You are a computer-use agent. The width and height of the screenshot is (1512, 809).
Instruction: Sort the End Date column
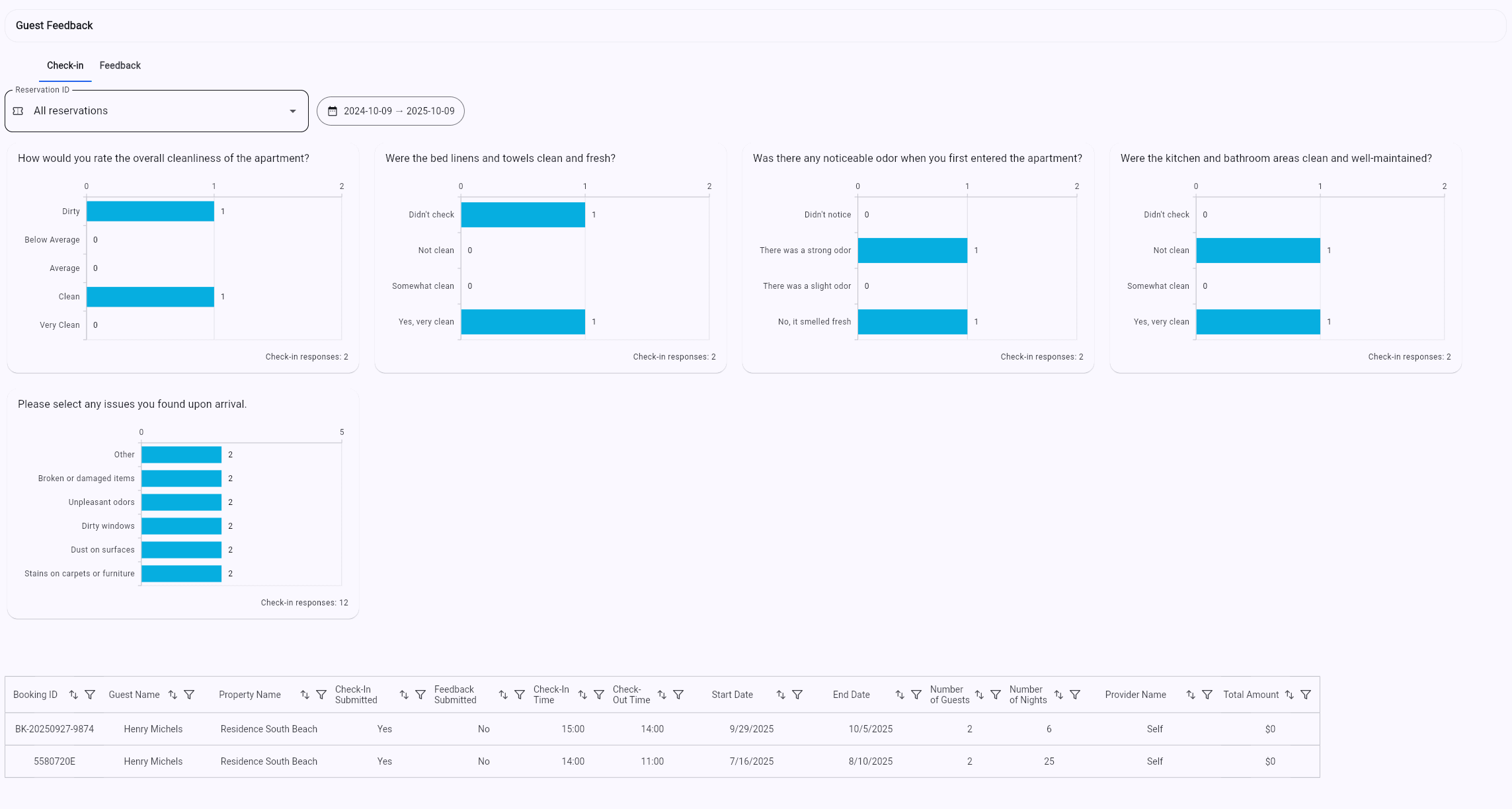tap(900, 695)
